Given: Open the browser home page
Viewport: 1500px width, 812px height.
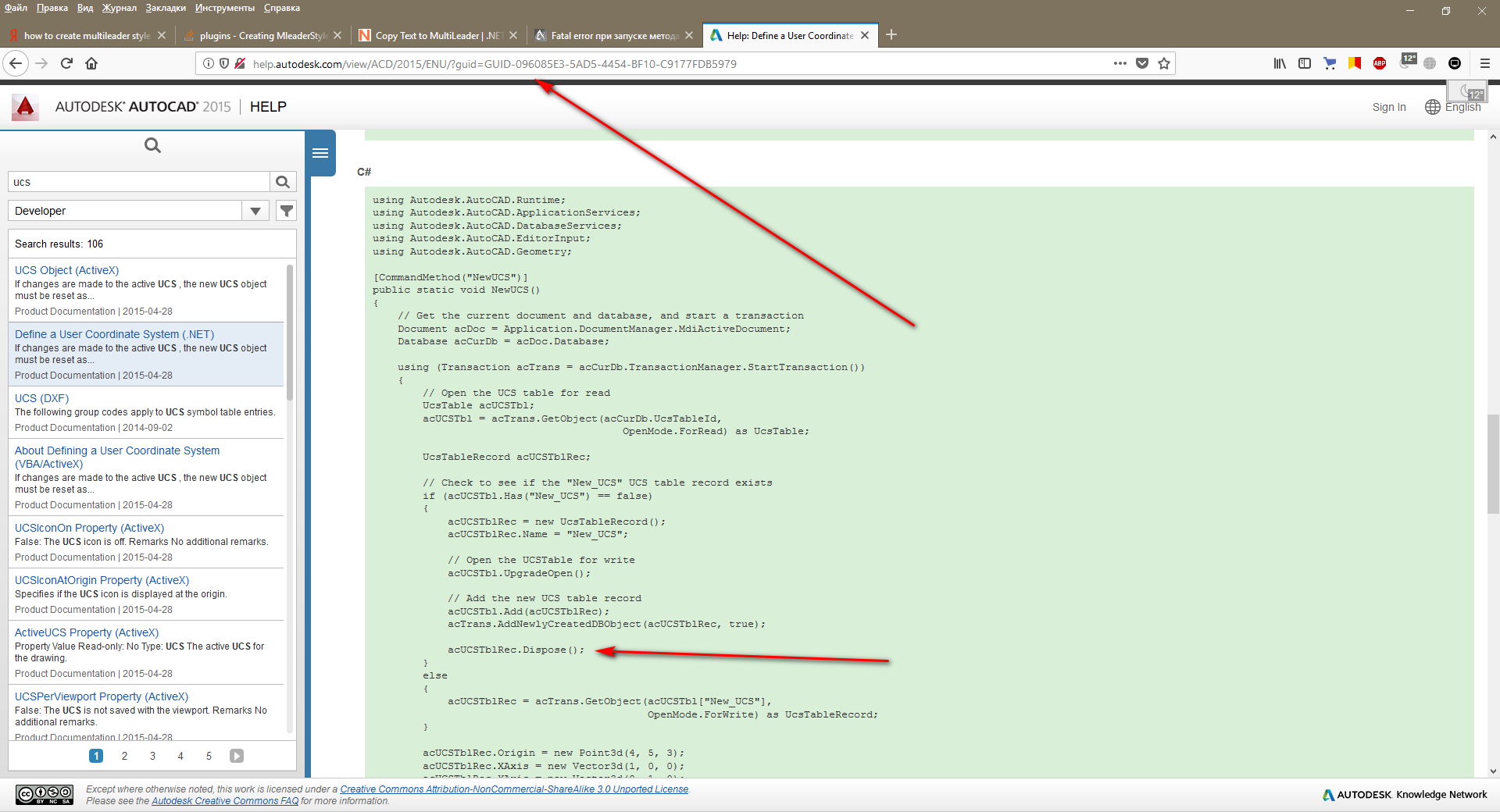Looking at the screenshot, I should [x=91, y=63].
